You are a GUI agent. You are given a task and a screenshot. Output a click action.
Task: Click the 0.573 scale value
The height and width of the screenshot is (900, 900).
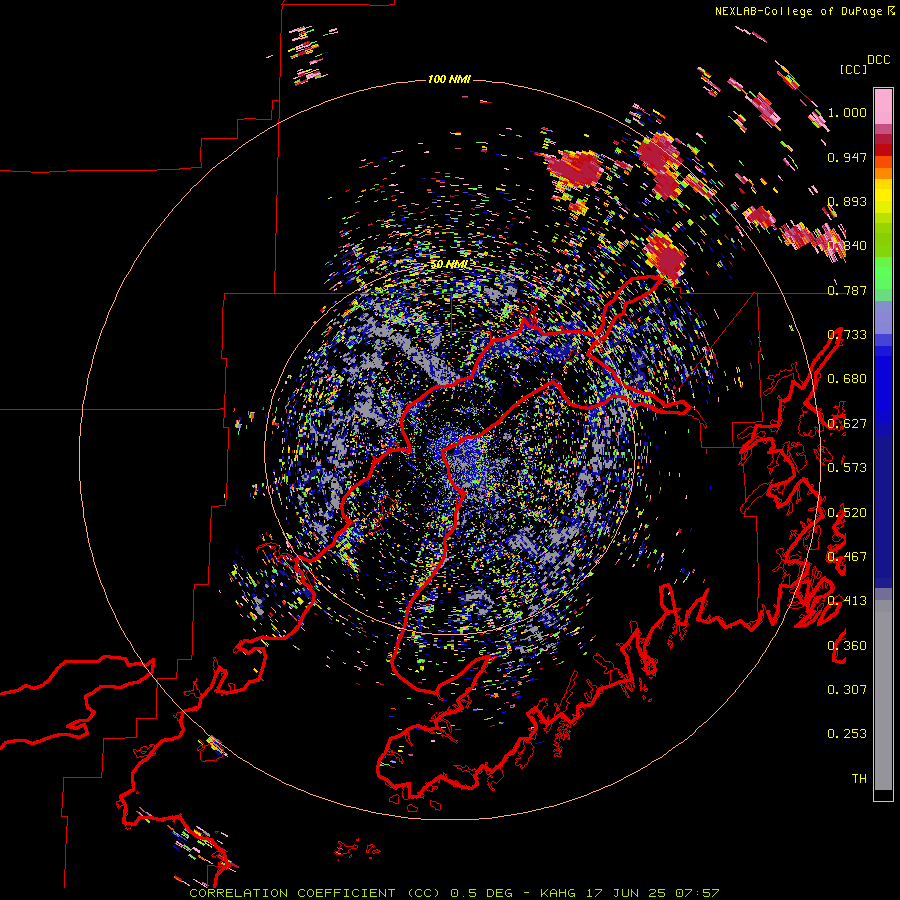pyautogui.click(x=847, y=468)
